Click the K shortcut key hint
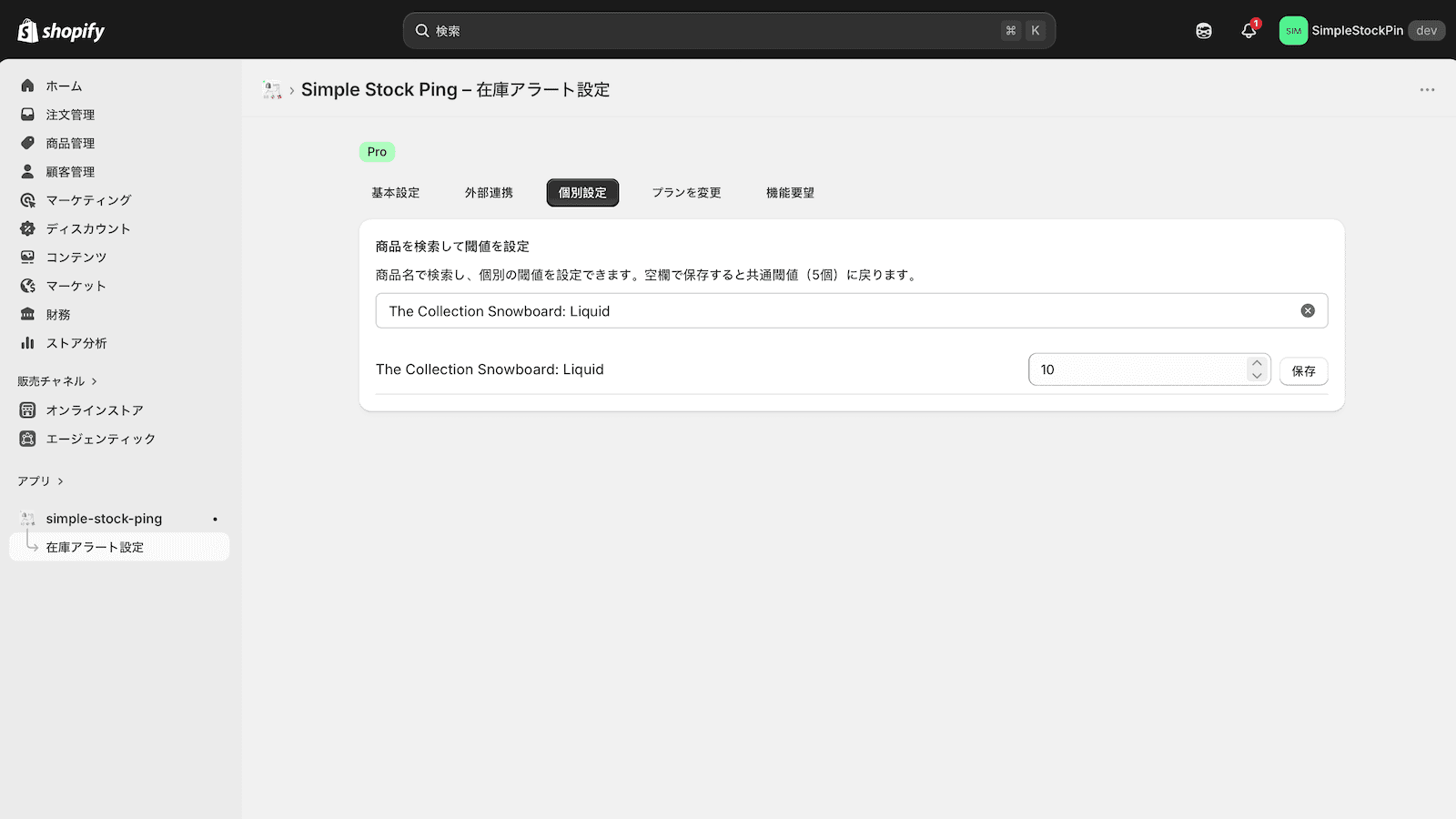The image size is (1456, 819). [x=1036, y=31]
